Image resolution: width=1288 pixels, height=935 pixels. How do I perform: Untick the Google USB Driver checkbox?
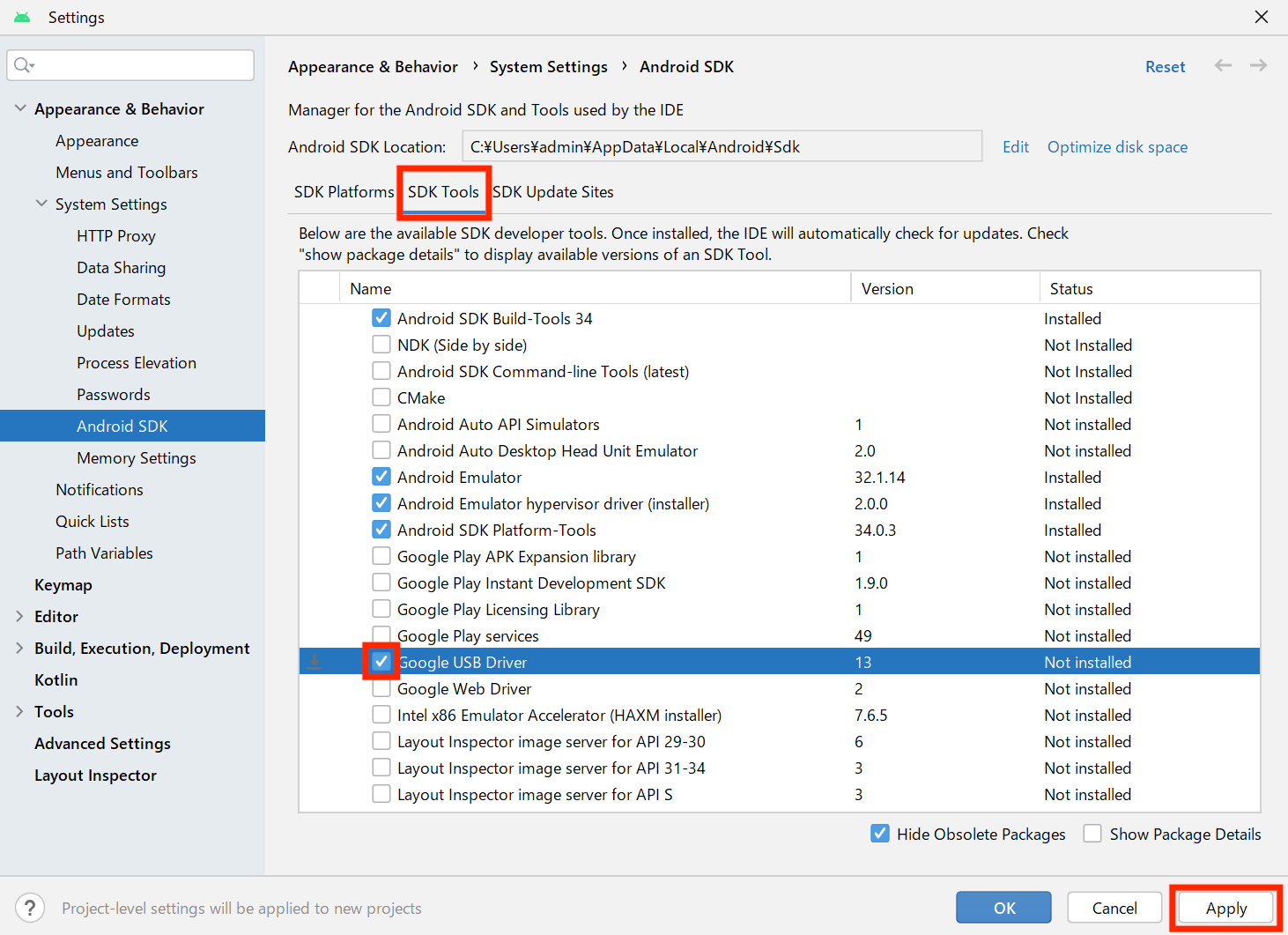click(x=381, y=662)
